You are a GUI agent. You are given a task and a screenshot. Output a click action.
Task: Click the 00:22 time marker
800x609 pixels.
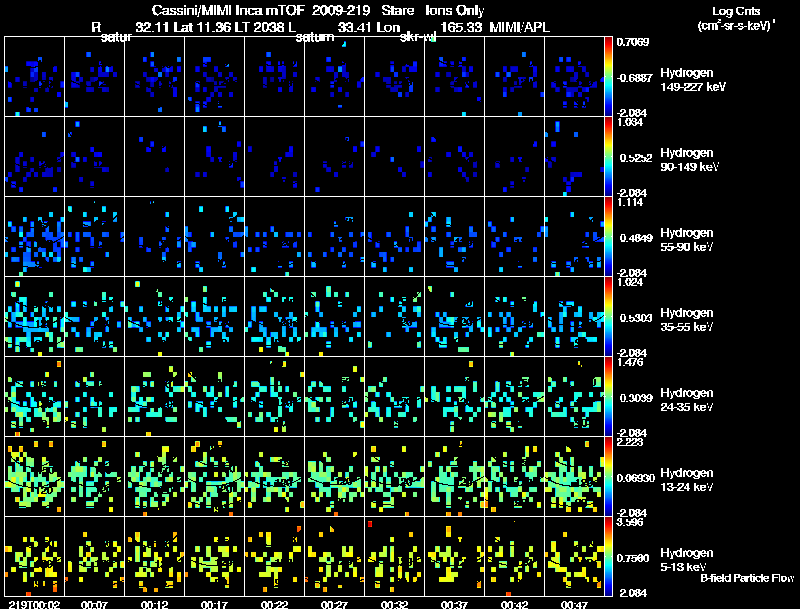pos(274,604)
